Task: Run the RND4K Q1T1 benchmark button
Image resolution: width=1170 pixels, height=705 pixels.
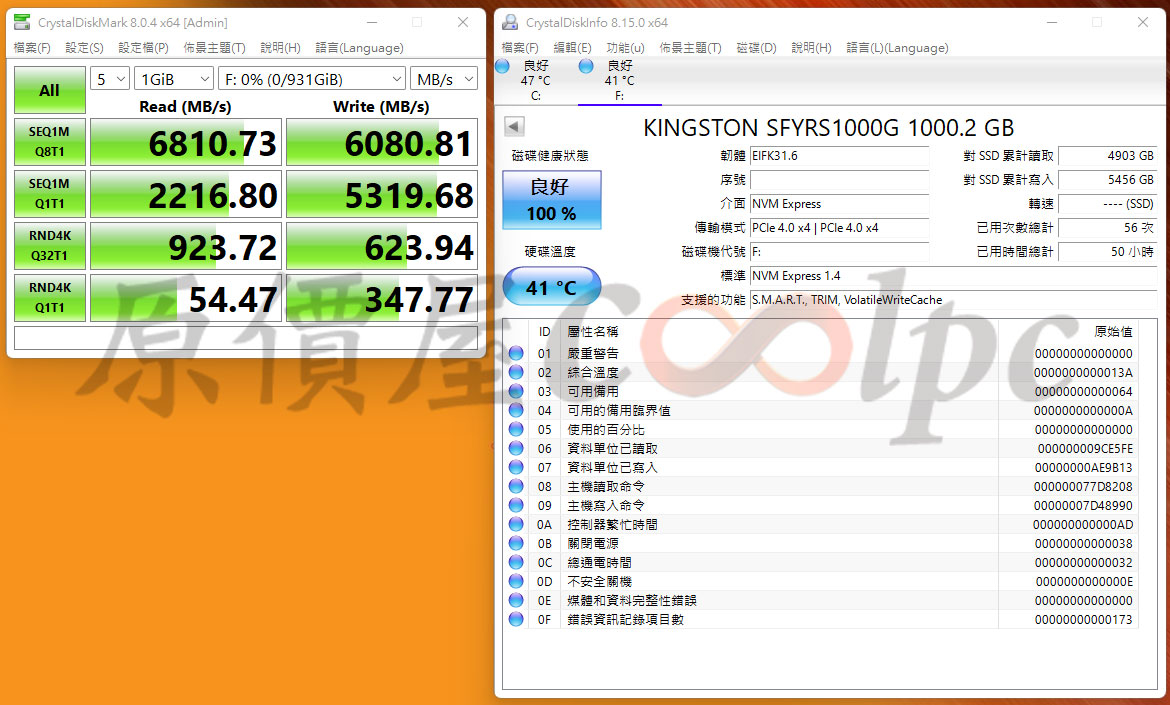Action: click(49, 298)
